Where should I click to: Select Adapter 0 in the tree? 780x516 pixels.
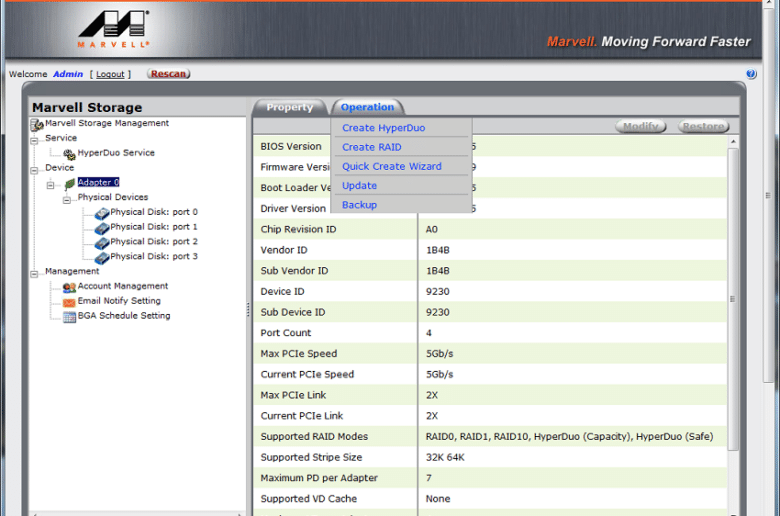(x=98, y=182)
